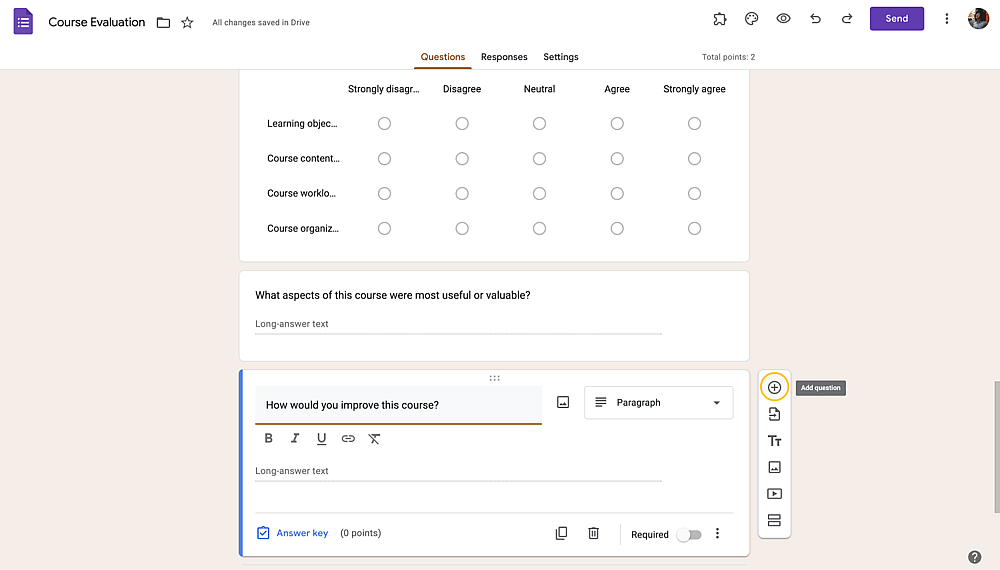Select Strongly agree for Course organization row
Screen dimensions: 1000x570
point(695,228)
